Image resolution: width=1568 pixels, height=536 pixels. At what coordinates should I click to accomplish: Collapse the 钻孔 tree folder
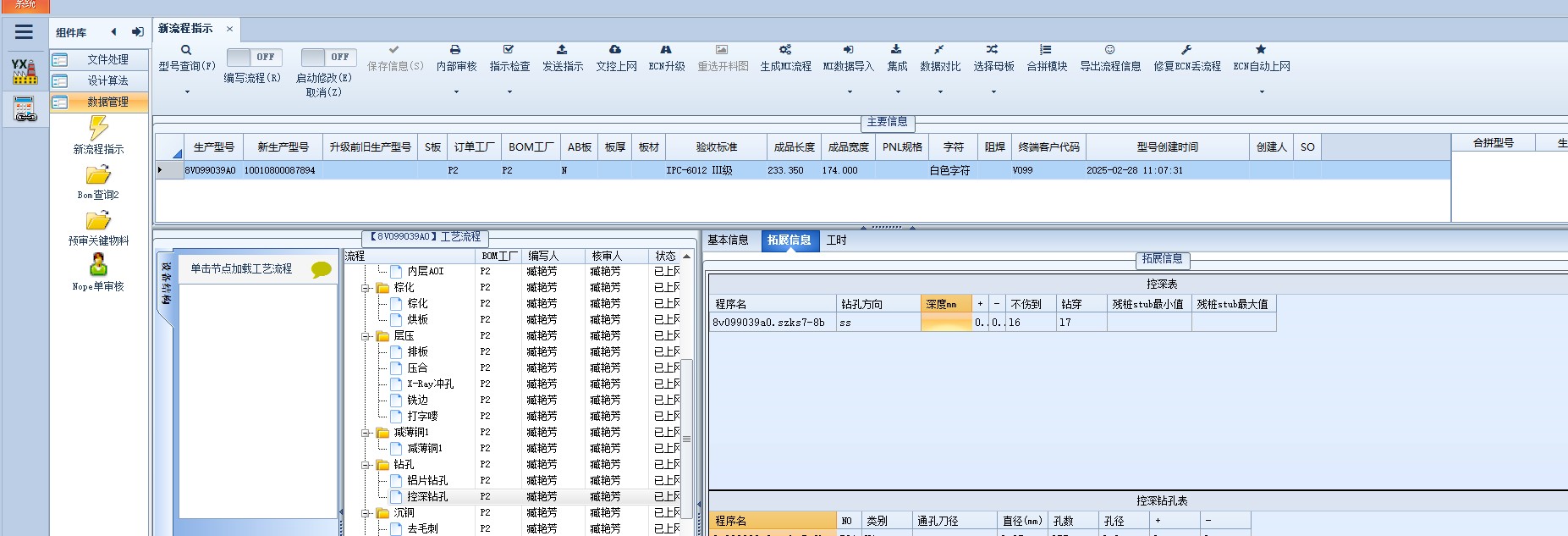coord(366,465)
